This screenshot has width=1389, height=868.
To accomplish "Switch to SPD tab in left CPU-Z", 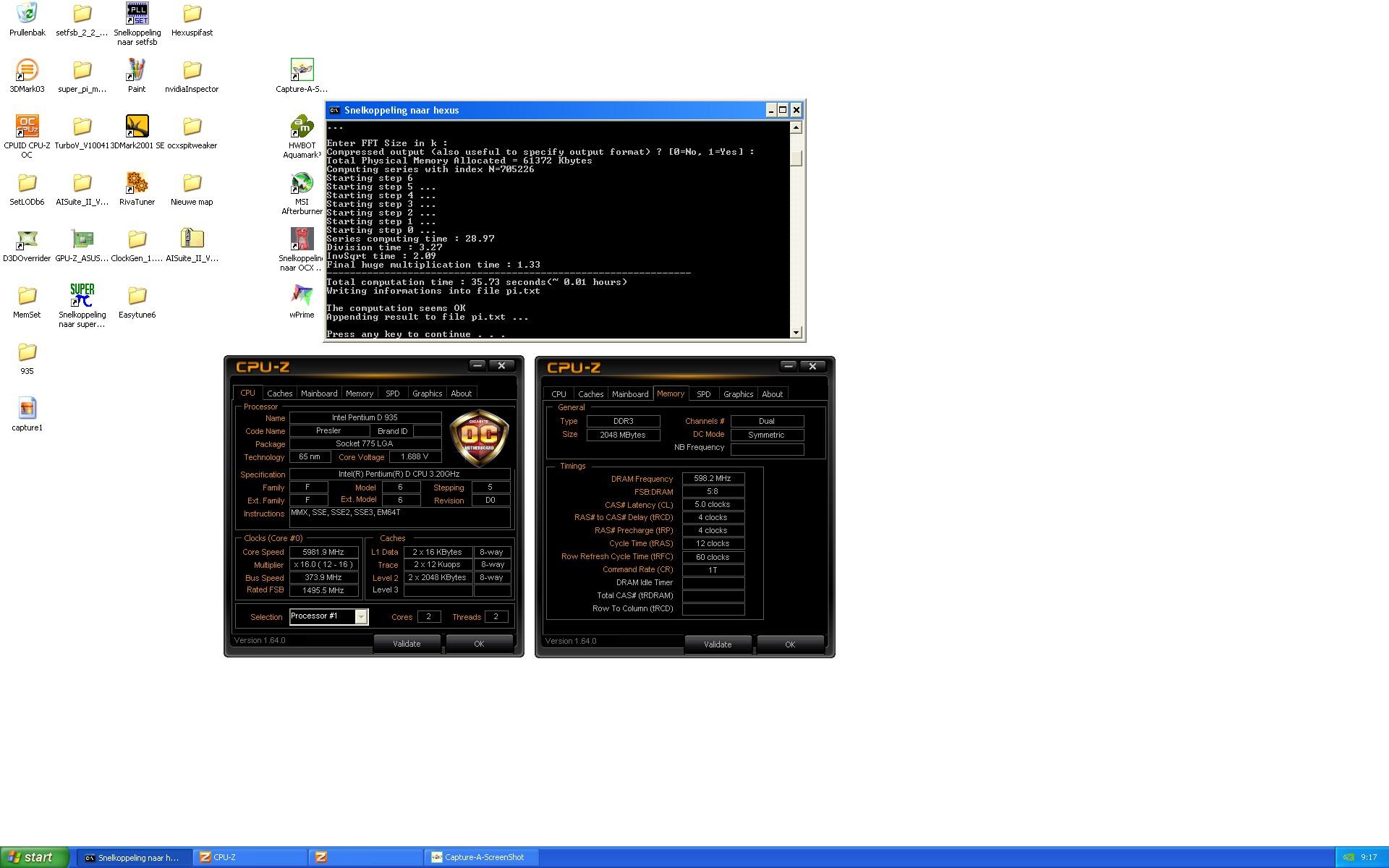I will tap(392, 393).
